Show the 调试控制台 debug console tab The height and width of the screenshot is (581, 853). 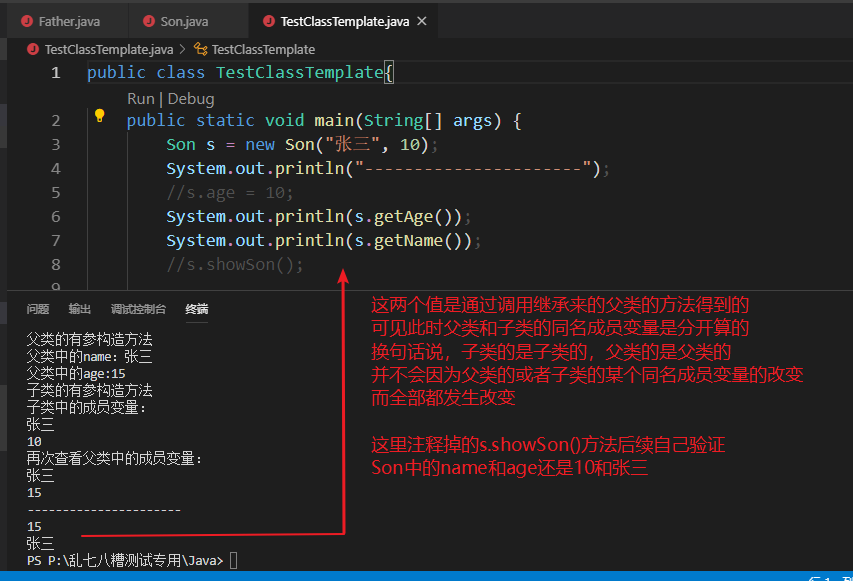[x=138, y=309]
